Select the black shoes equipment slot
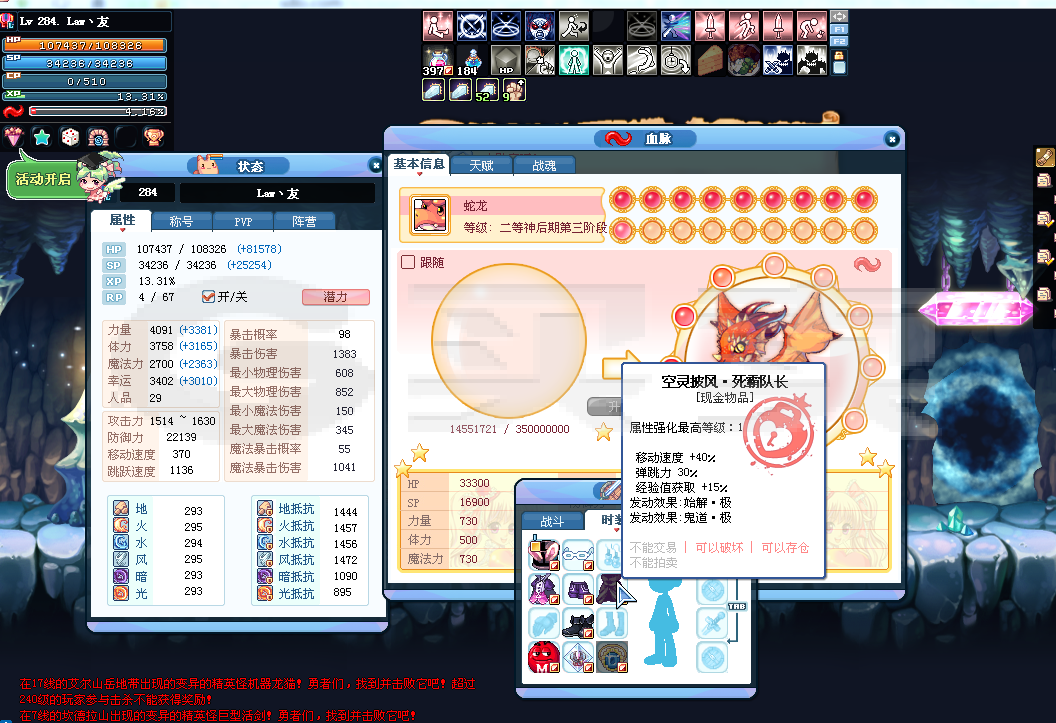This screenshot has height=723, width=1056. pos(577,624)
